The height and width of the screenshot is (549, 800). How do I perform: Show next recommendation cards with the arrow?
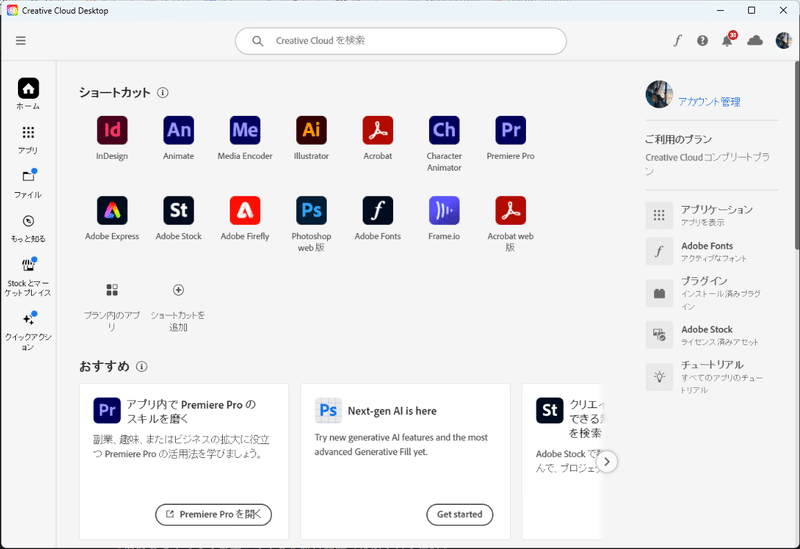(607, 462)
